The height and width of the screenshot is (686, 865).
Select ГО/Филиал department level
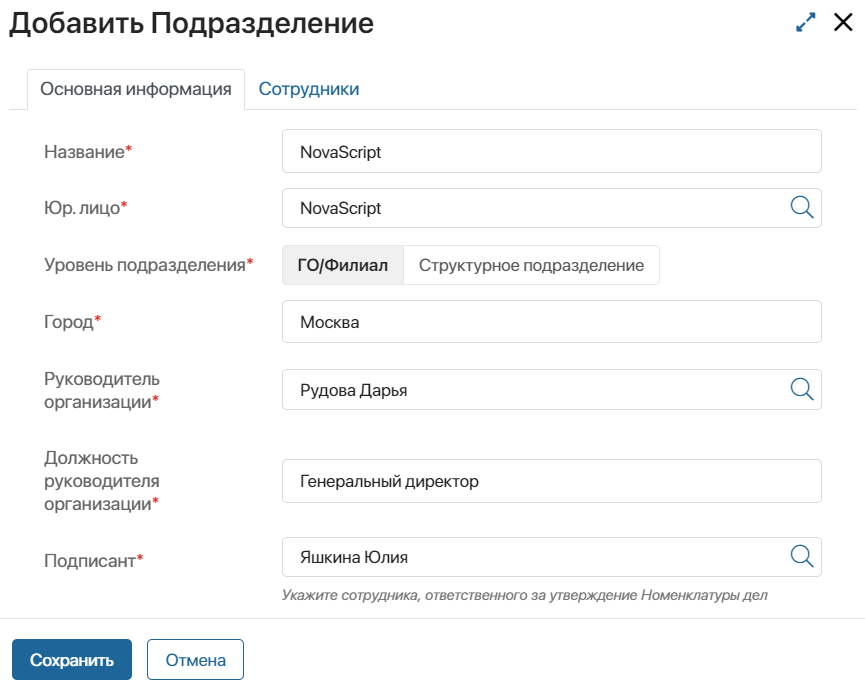pyautogui.click(x=343, y=265)
